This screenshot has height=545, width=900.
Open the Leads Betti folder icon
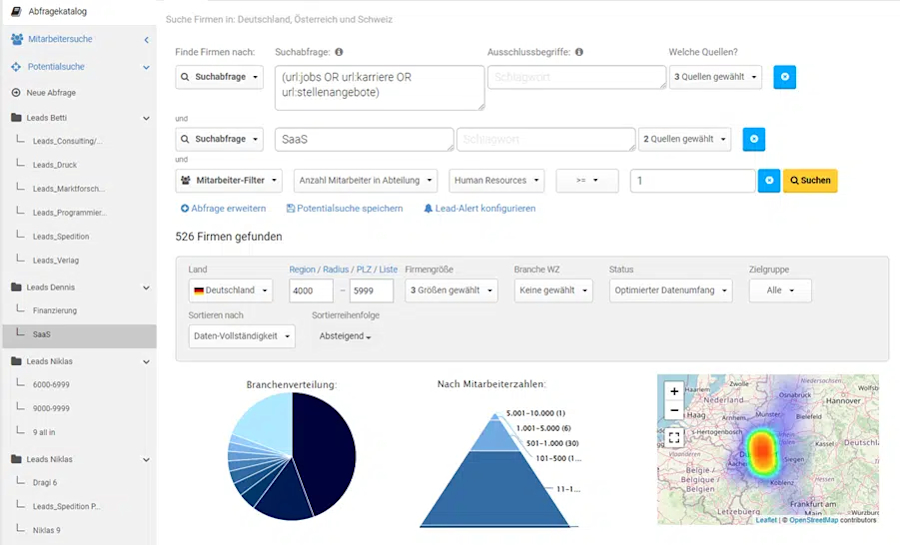click(x=17, y=118)
